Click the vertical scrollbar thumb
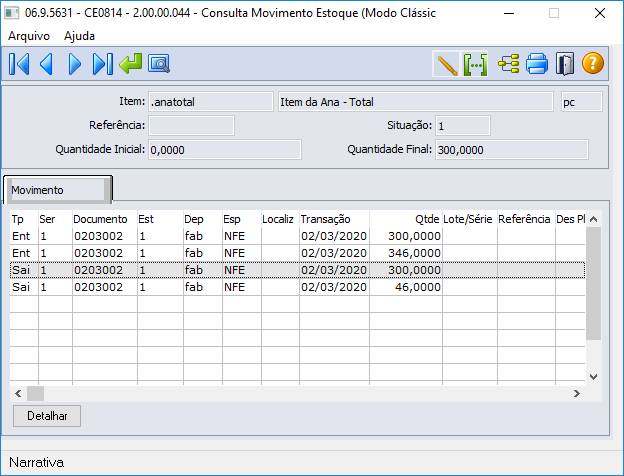Image resolution: width=624 pixels, height=476 pixels. [x=593, y=283]
